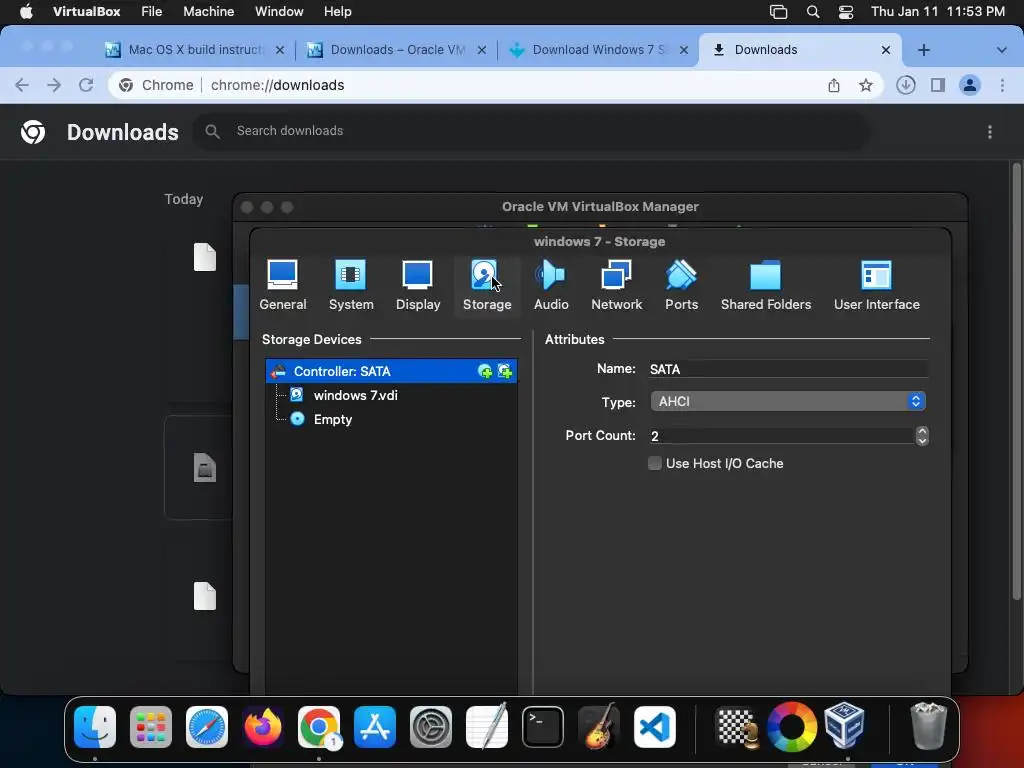This screenshot has width=1024, height=768.
Task: Toggle Chrome side panel
Action: pos(938,85)
